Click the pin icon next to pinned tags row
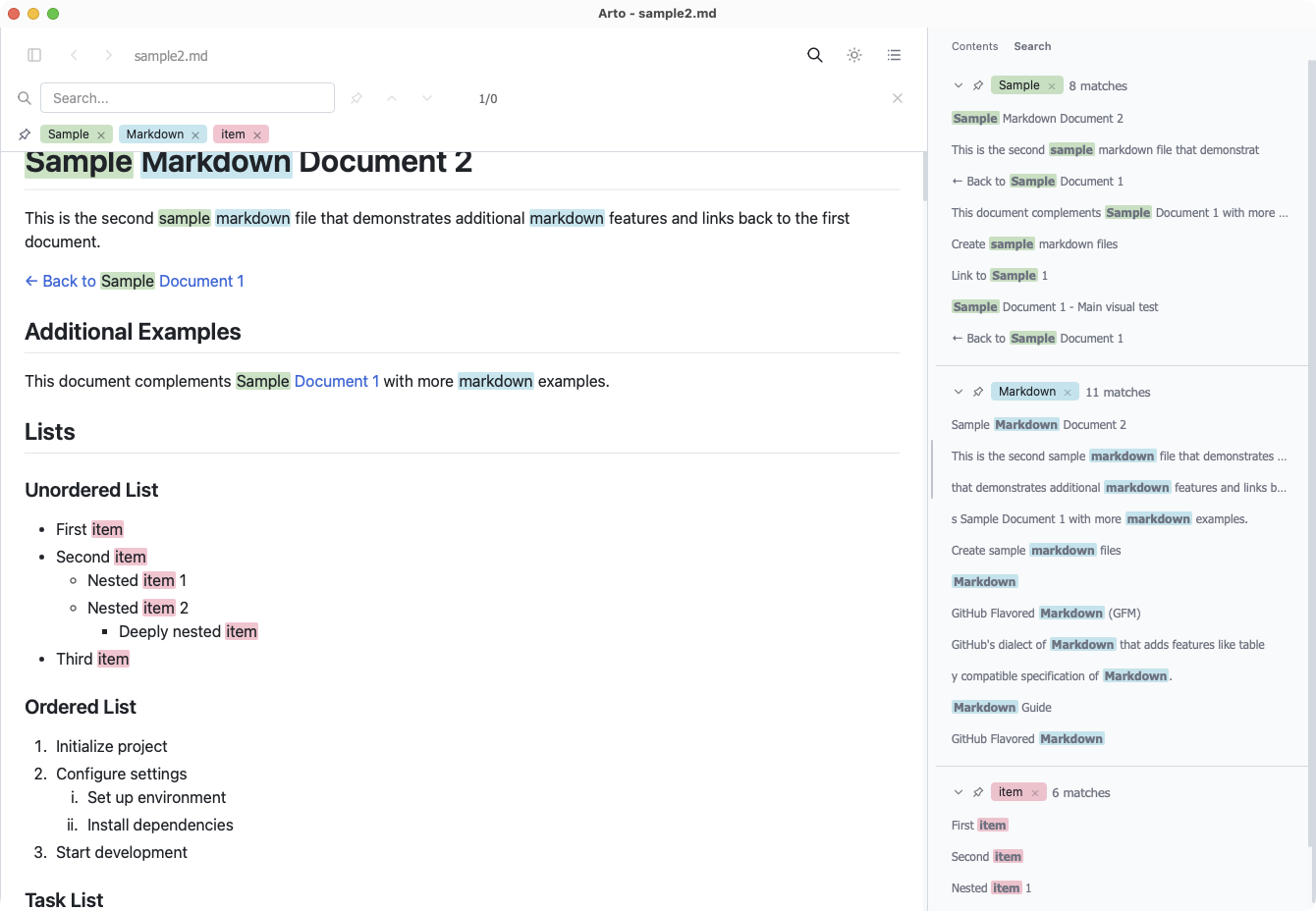 coord(25,134)
